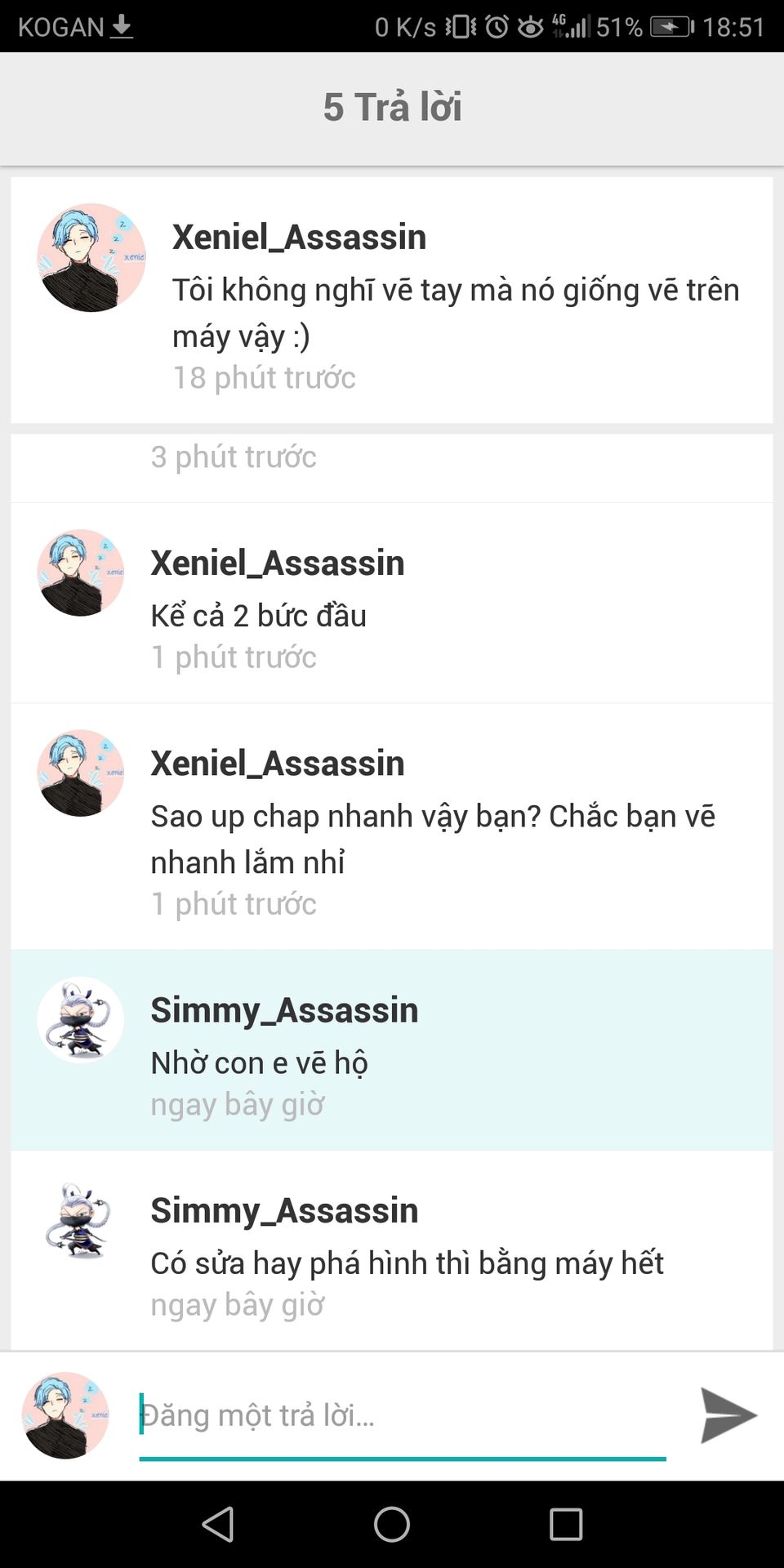The height and width of the screenshot is (1568, 784).
Task: Open Simmy_Assassin username in highlighted reply
Action: pyautogui.click(x=284, y=1010)
